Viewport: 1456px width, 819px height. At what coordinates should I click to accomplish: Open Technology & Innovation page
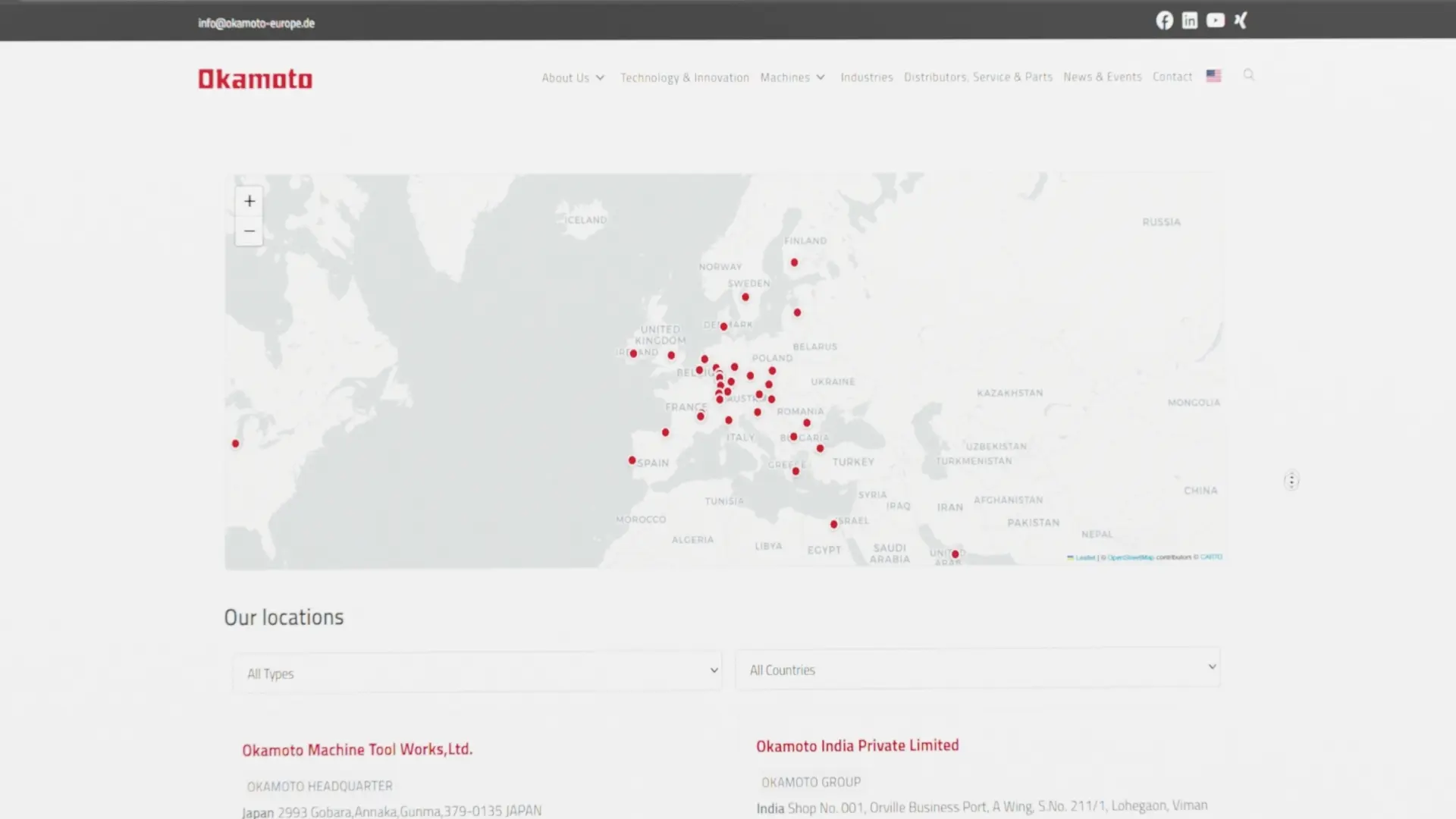click(x=684, y=77)
